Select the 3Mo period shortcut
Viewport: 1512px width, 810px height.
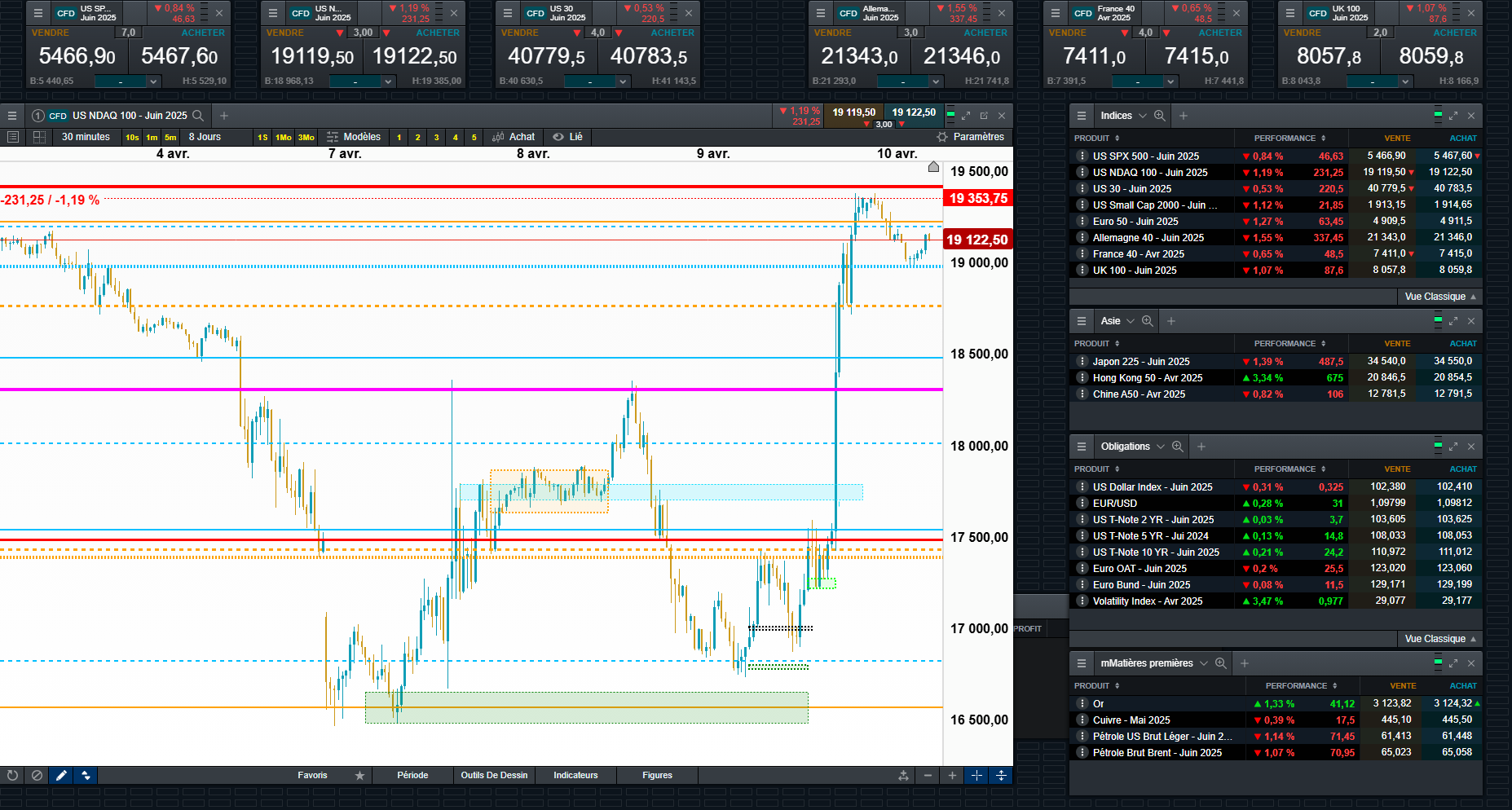pos(306,137)
